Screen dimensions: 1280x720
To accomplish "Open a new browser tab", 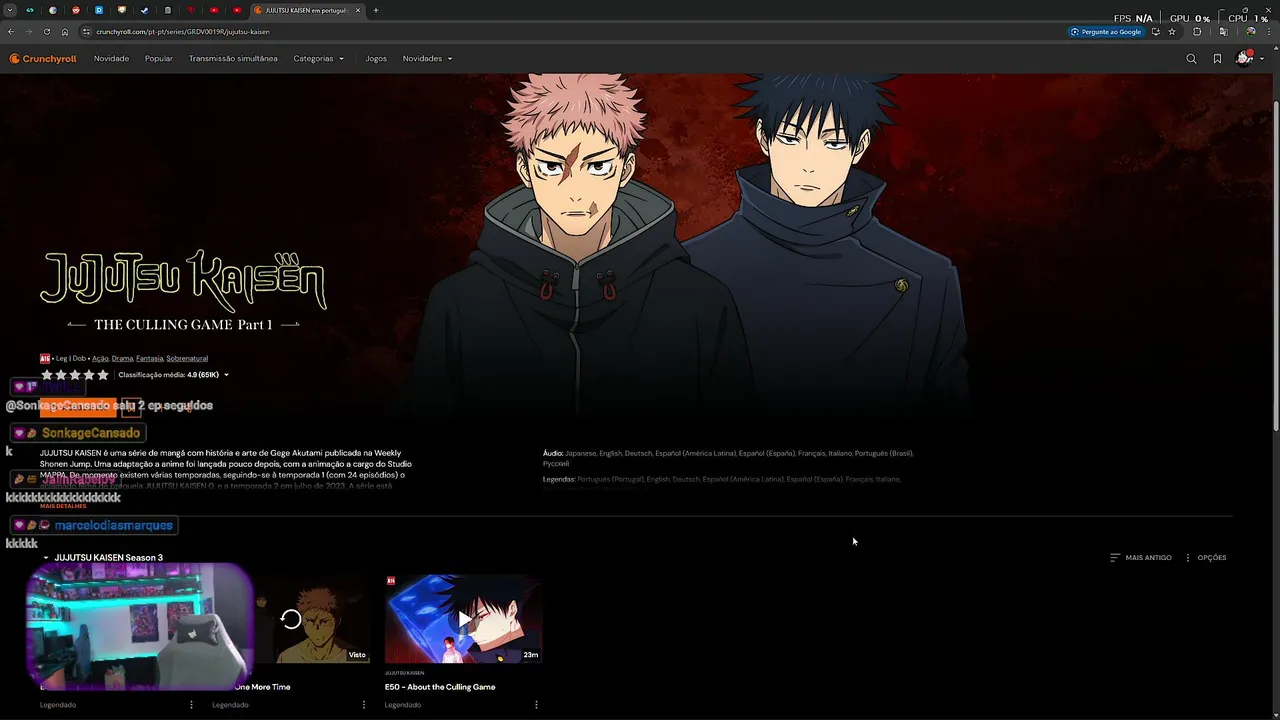I will pos(376,10).
